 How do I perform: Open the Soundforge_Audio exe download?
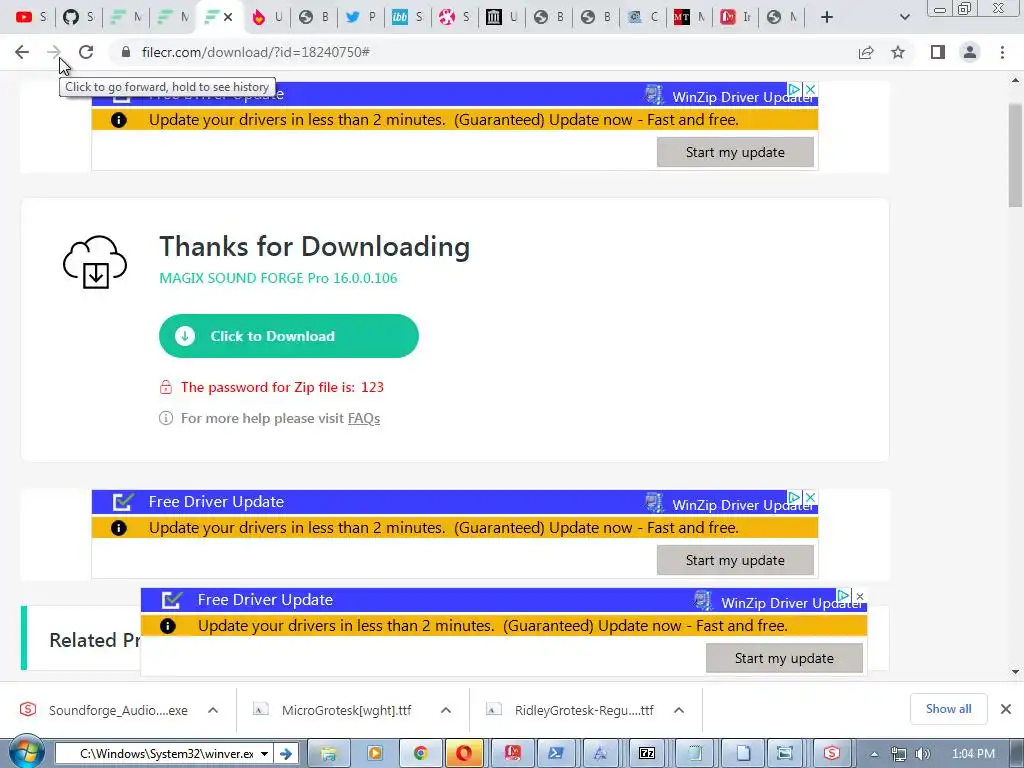click(x=104, y=710)
